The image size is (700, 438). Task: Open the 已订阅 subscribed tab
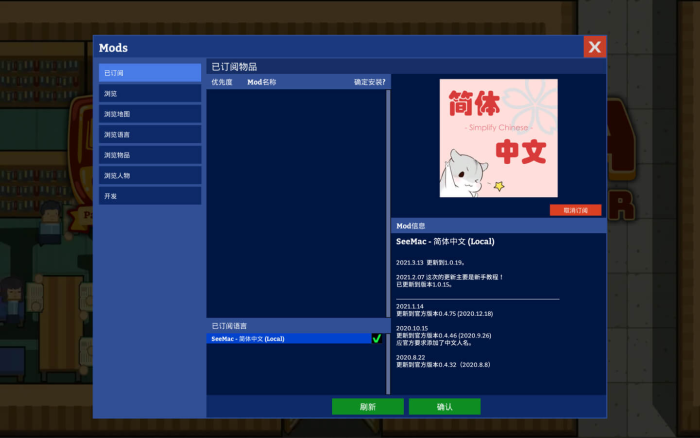[150, 73]
